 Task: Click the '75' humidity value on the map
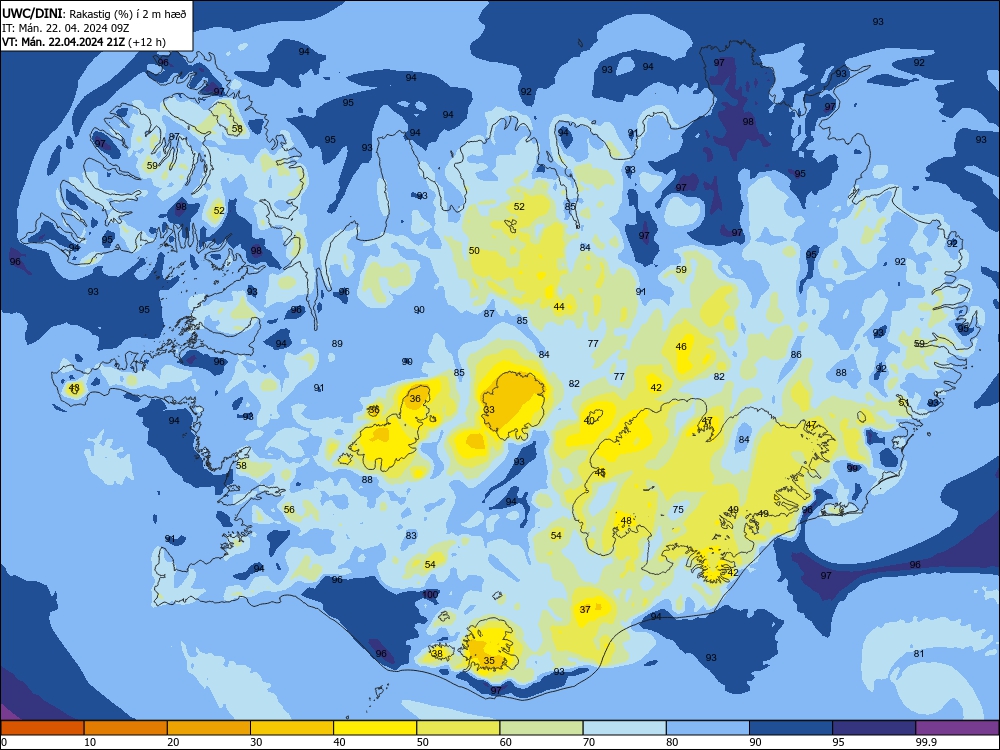tap(678, 510)
